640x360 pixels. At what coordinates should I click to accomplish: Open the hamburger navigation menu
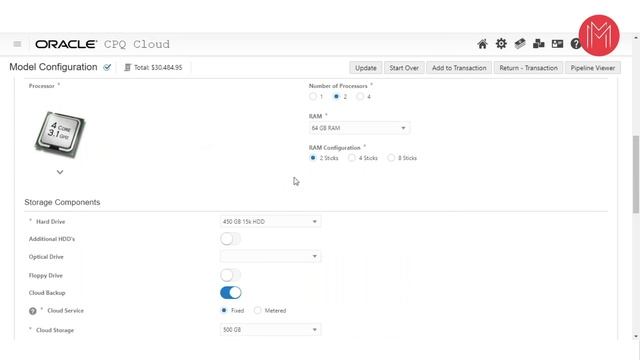pos(17,44)
